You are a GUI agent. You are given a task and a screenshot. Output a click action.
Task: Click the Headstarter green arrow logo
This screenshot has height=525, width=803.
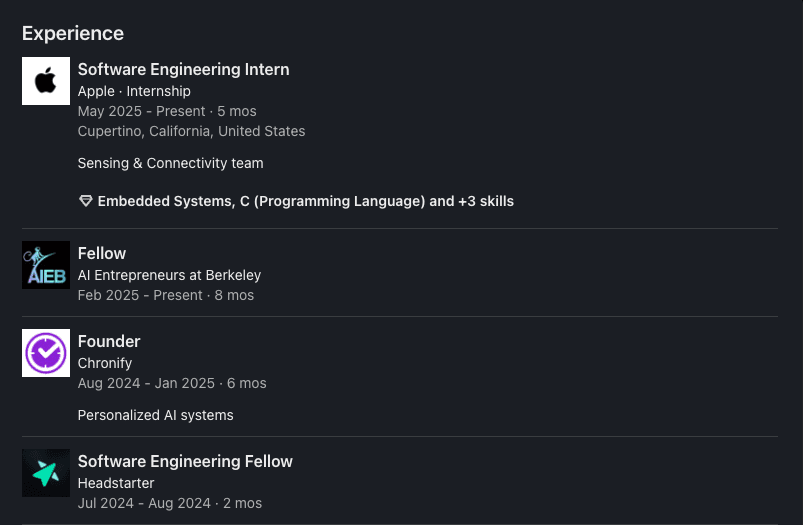point(46,473)
